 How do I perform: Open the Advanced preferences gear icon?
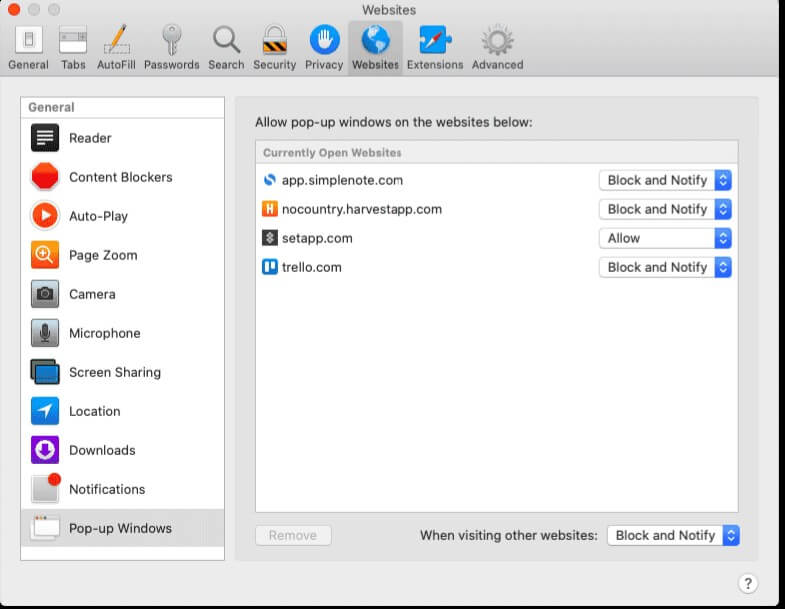click(497, 47)
